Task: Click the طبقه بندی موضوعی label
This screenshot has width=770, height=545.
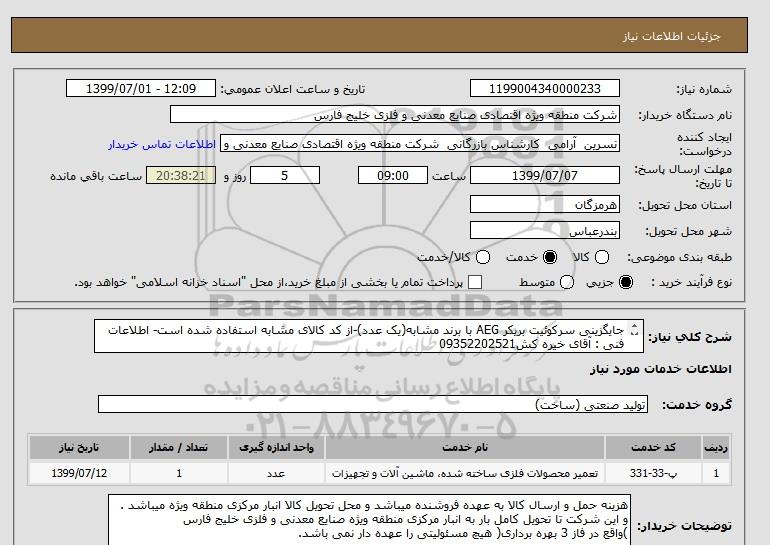Action: (680, 257)
